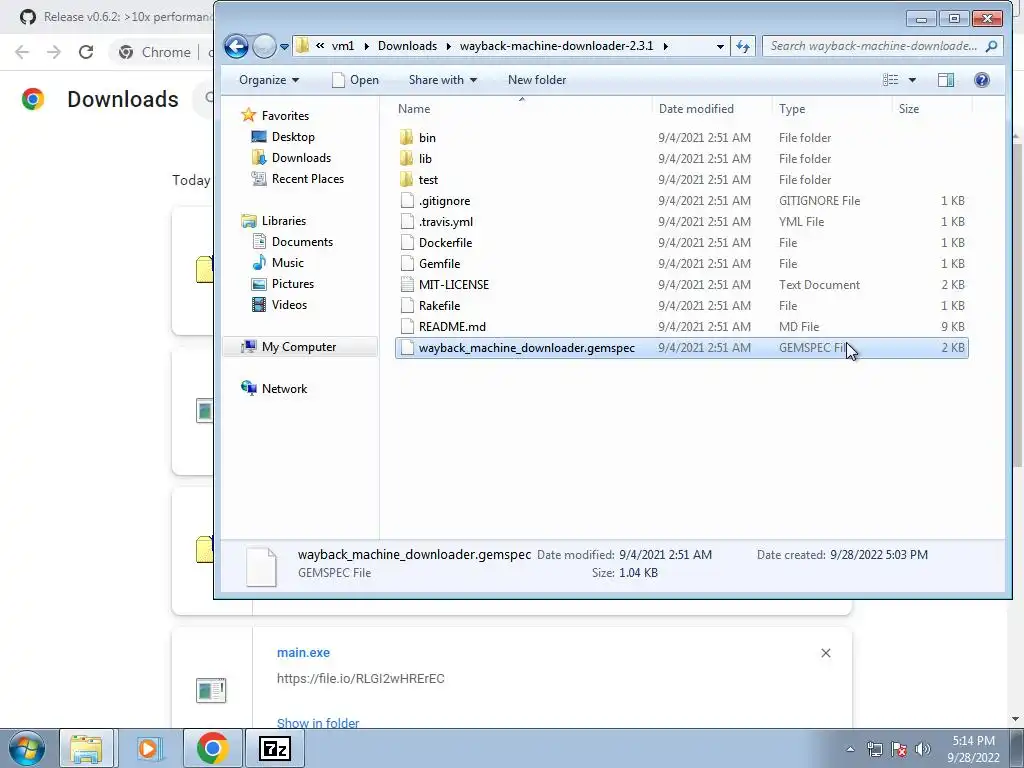
Task: Click Chrome reload page button
Action: click(x=86, y=52)
